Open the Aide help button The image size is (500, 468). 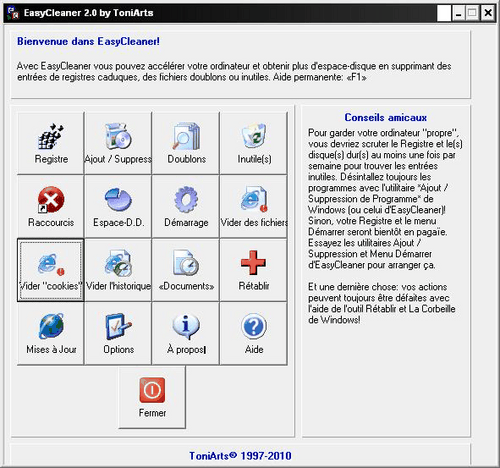254,333
